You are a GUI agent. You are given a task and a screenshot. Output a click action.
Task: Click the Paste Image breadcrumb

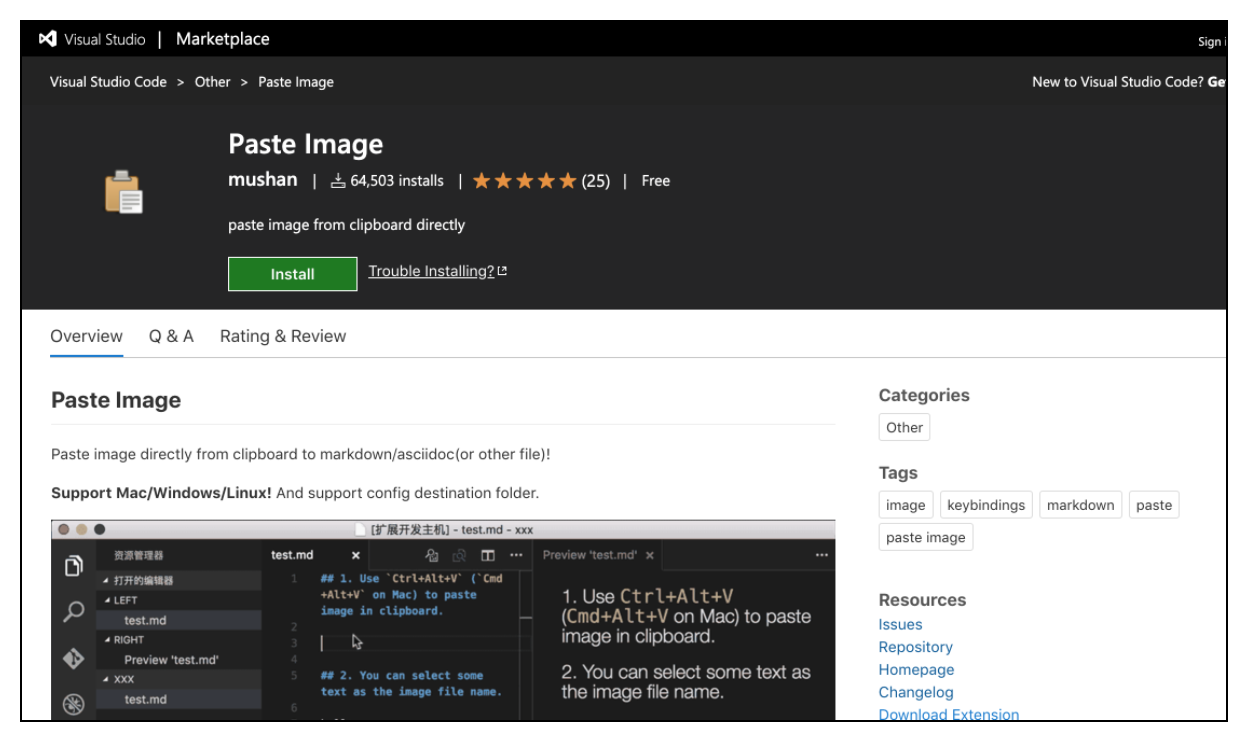(x=296, y=82)
